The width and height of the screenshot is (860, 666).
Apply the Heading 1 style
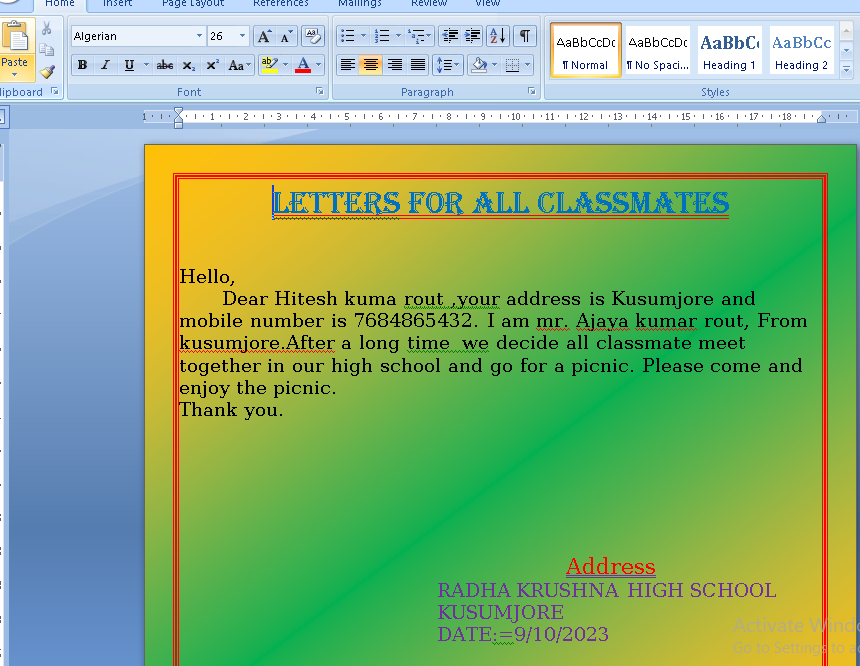(729, 51)
